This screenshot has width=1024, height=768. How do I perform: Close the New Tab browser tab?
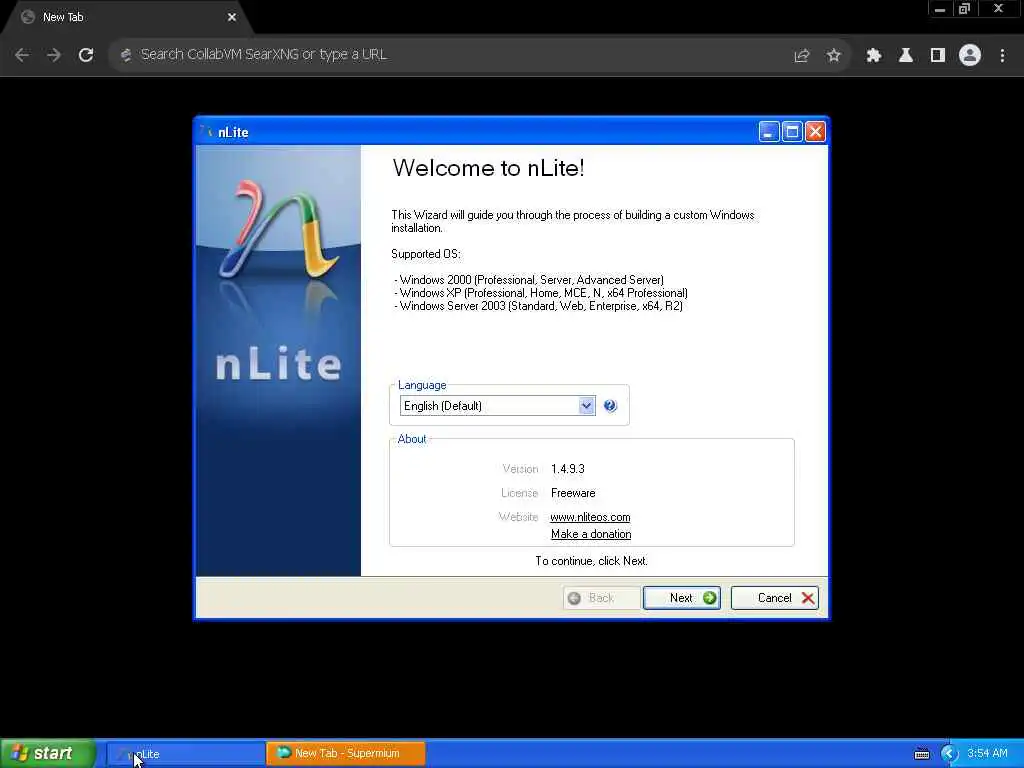click(x=231, y=17)
